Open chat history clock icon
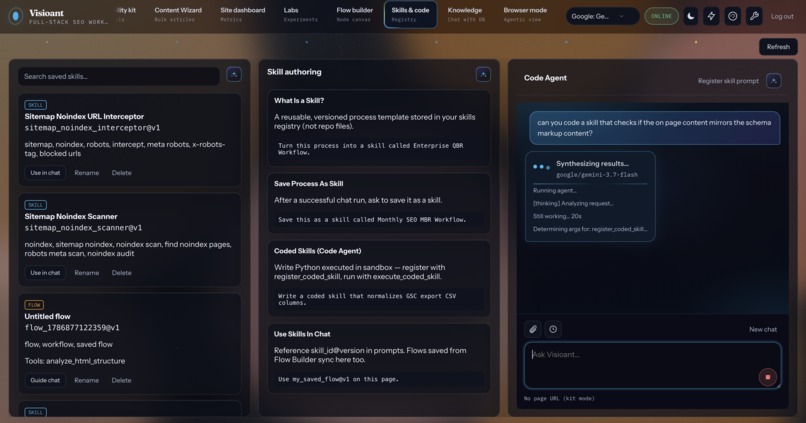The width and height of the screenshot is (806, 423). point(553,329)
